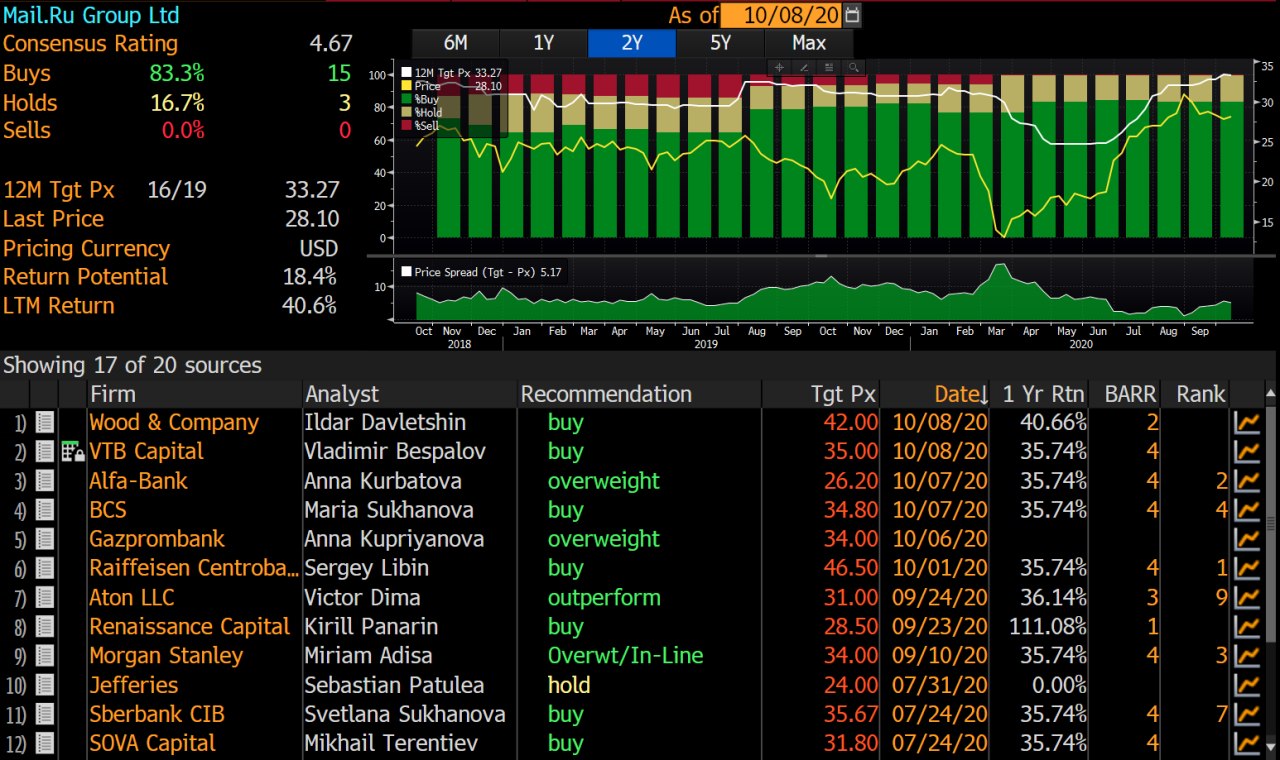
Task: Select the 46.50 target price cell
Action: pyautogui.click(x=851, y=568)
